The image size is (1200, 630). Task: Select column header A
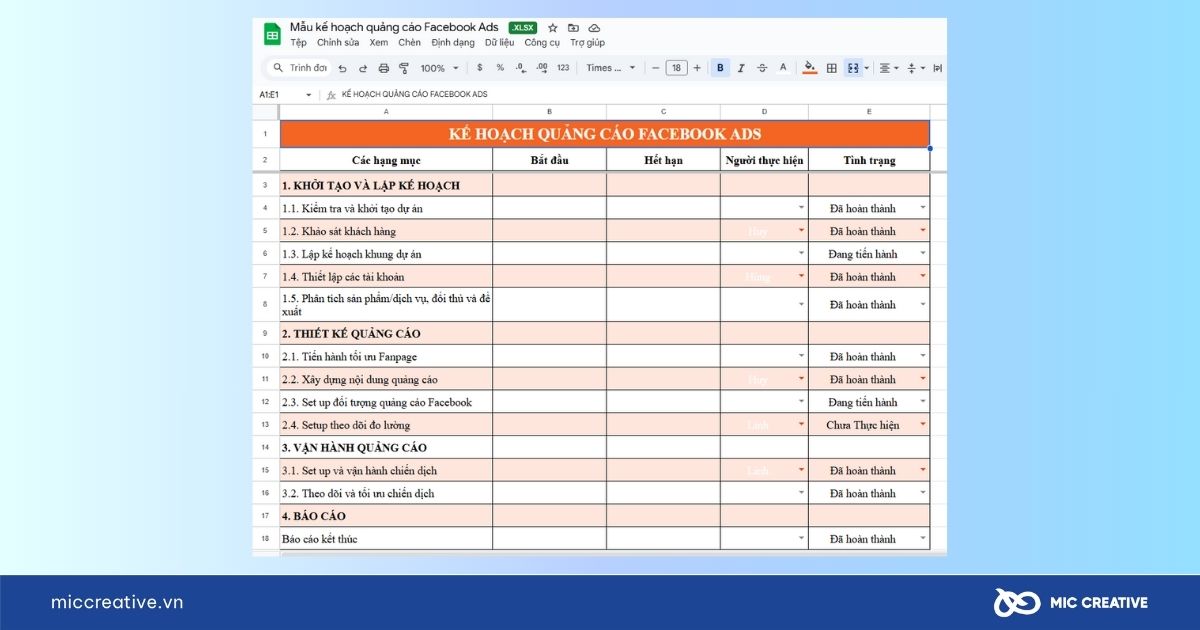click(386, 112)
